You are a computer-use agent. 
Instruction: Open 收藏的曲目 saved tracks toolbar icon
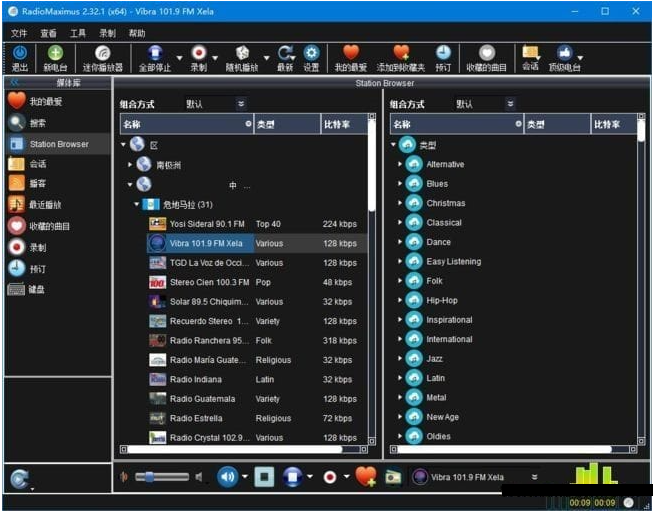486,53
